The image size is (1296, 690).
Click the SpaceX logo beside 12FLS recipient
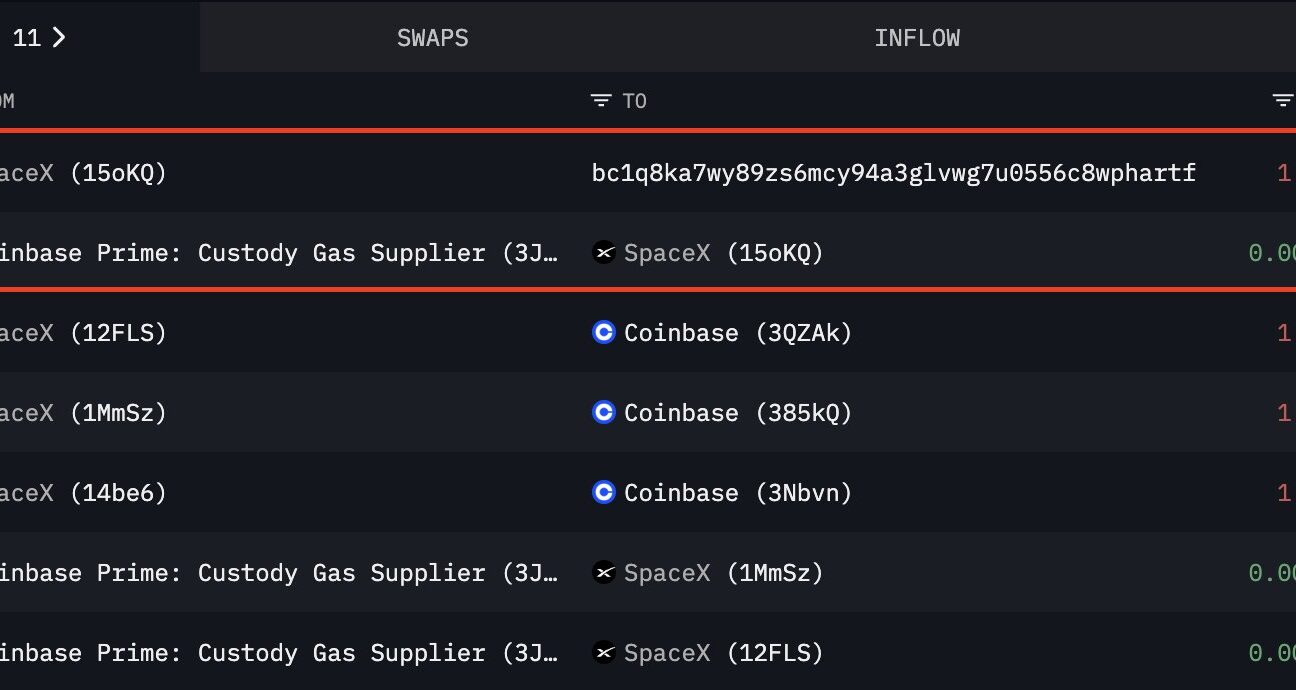tap(603, 653)
